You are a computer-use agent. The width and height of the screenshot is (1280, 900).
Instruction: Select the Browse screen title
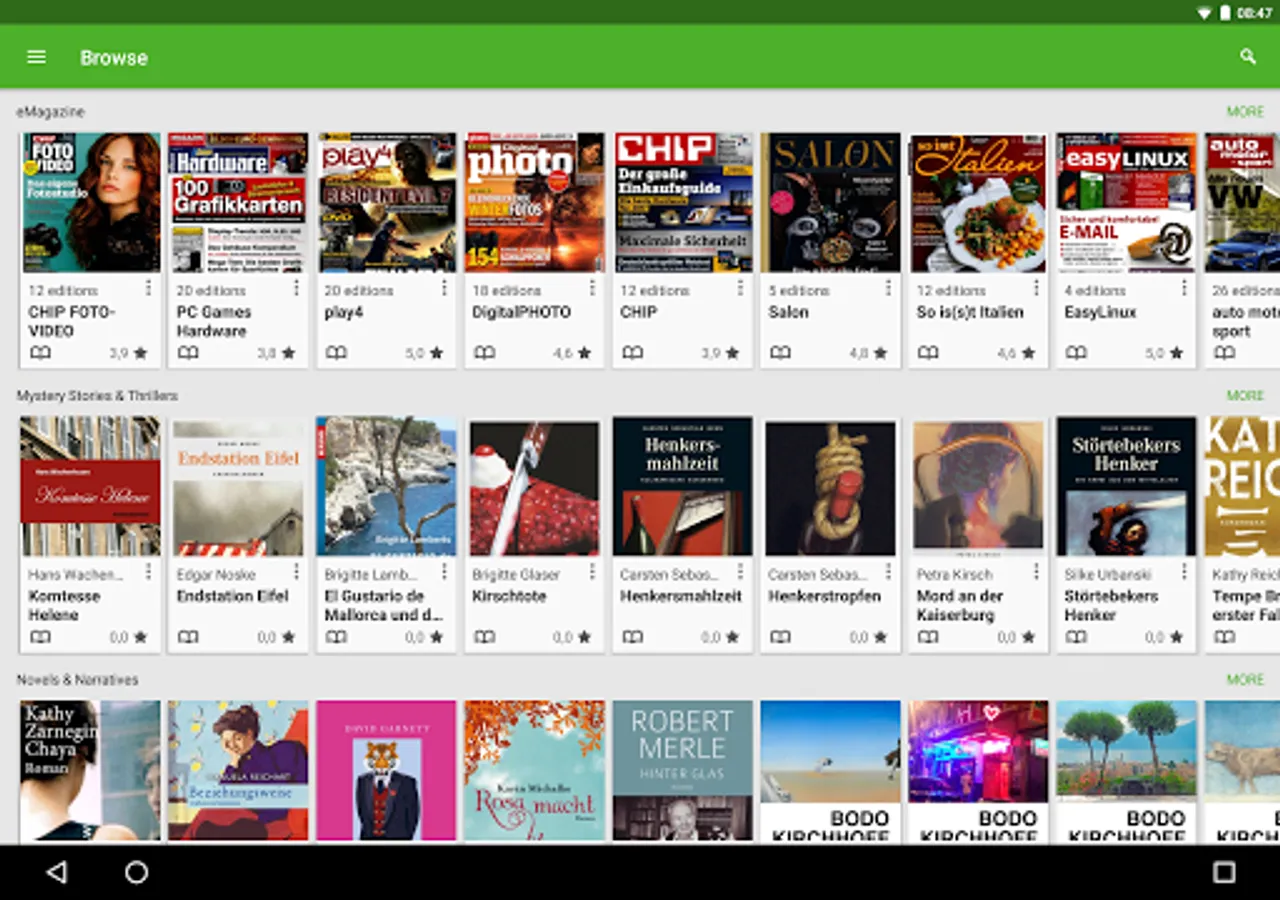(114, 58)
